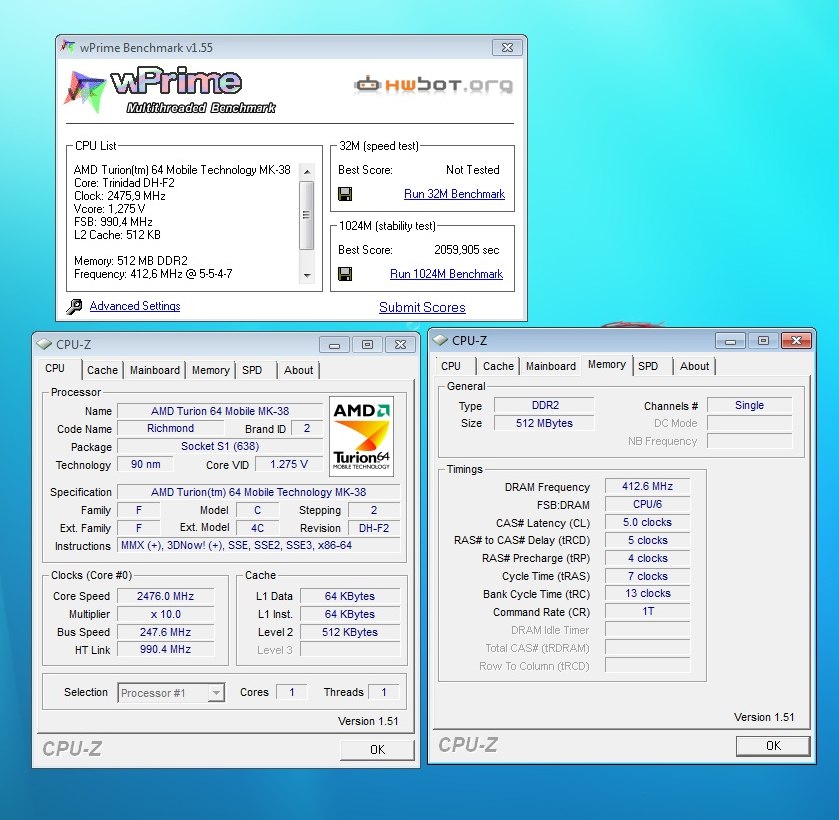The height and width of the screenshot is (820, 839).
Task: Close the right CPU-Z window
Action: click(797, 340)
